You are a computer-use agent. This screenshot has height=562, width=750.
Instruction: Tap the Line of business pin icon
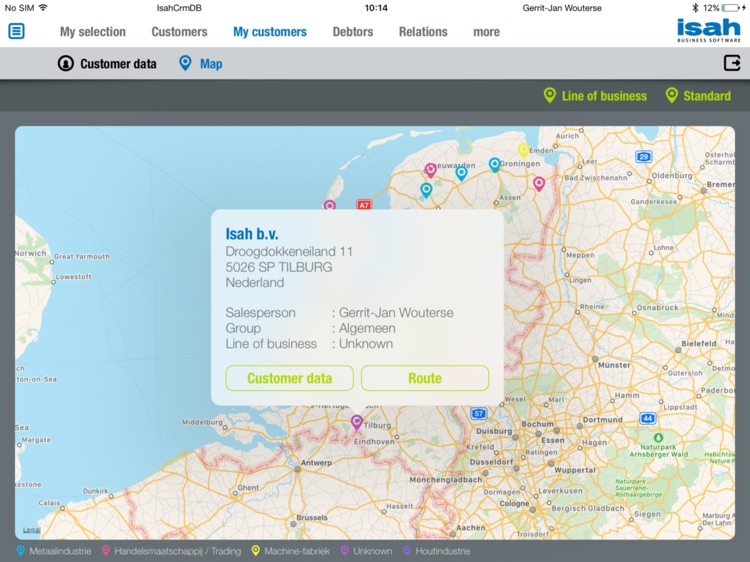coord(550,95)
